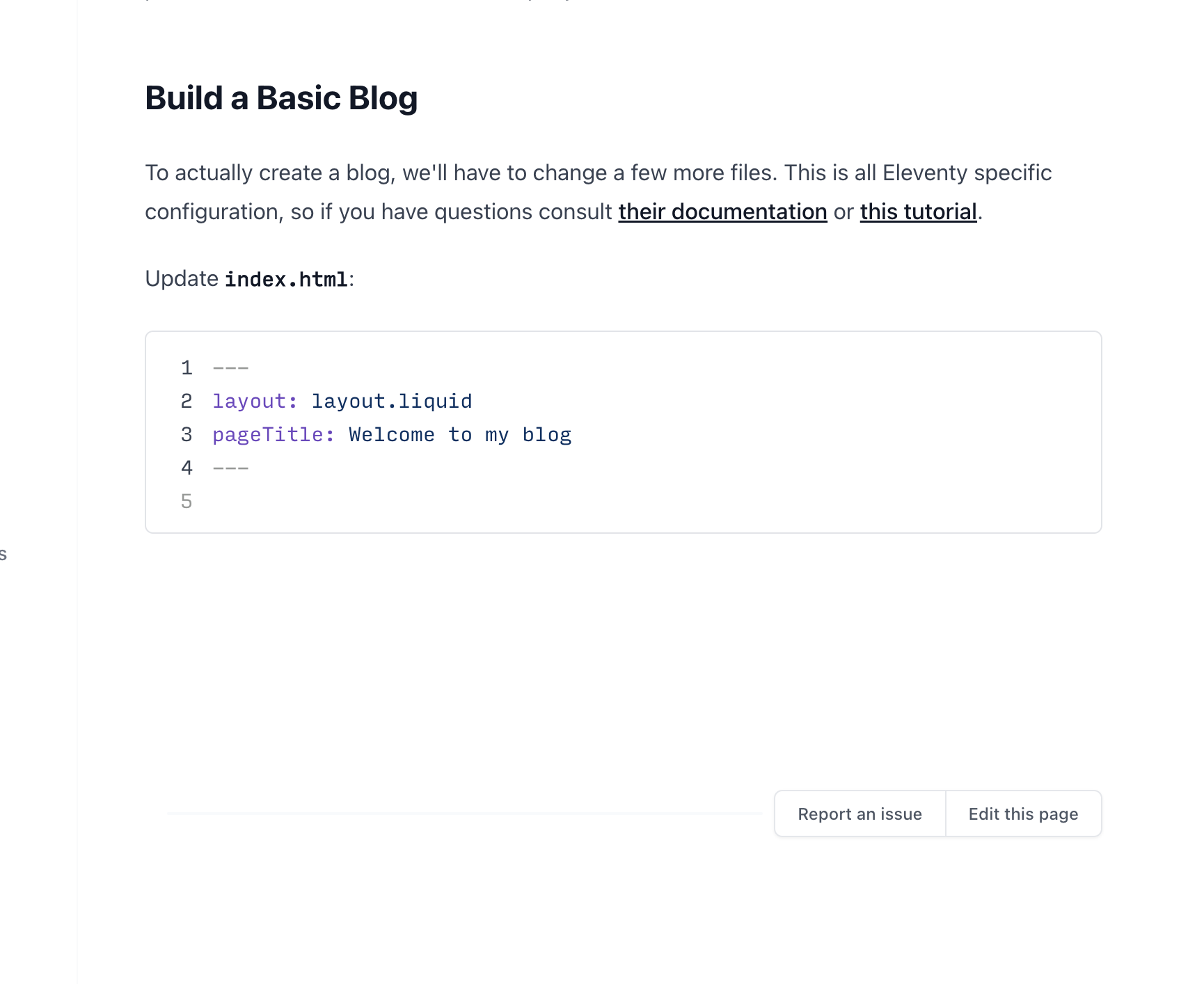The image size is (1204, 984).
Task: Select the "layout.liquid" value in code
Action: (391, 400)
